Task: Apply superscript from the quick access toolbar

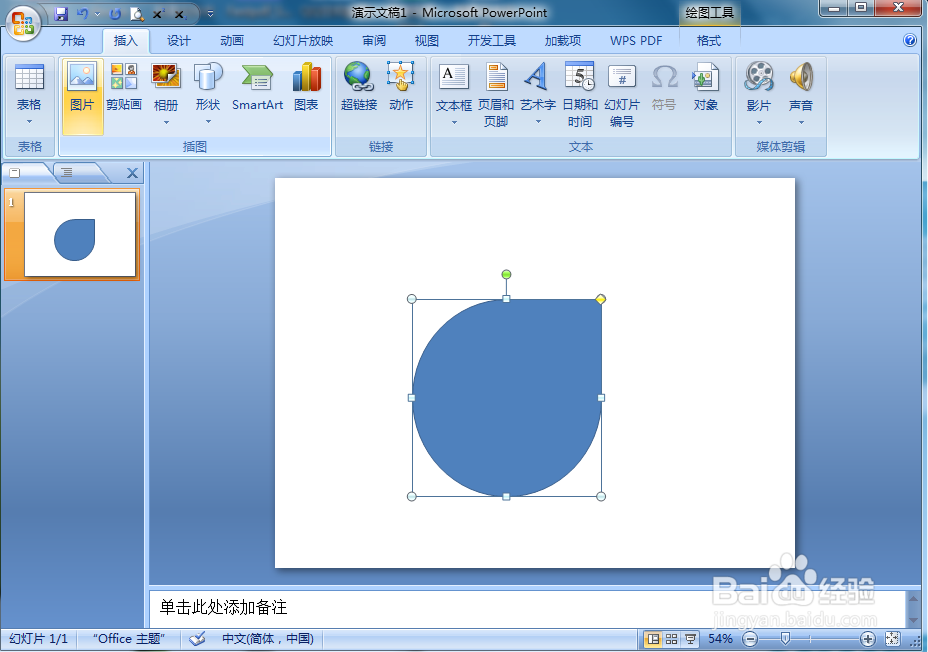Action: click(x=157, y=13)
